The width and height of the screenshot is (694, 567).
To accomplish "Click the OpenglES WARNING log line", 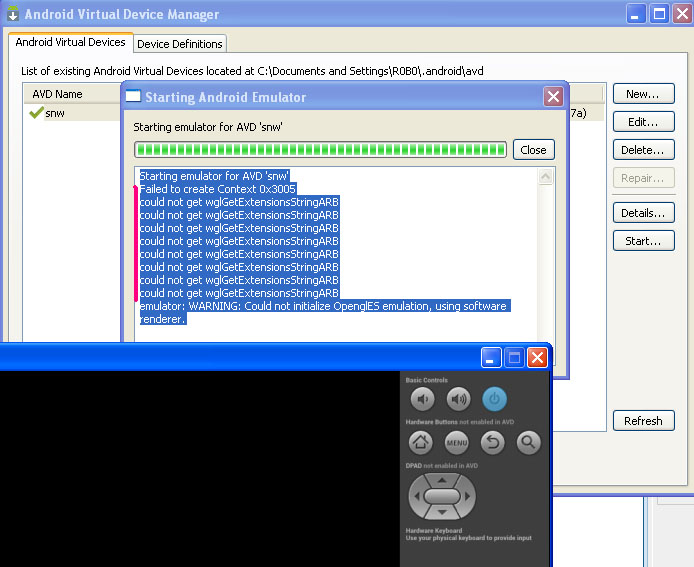I will pos(325,312).
